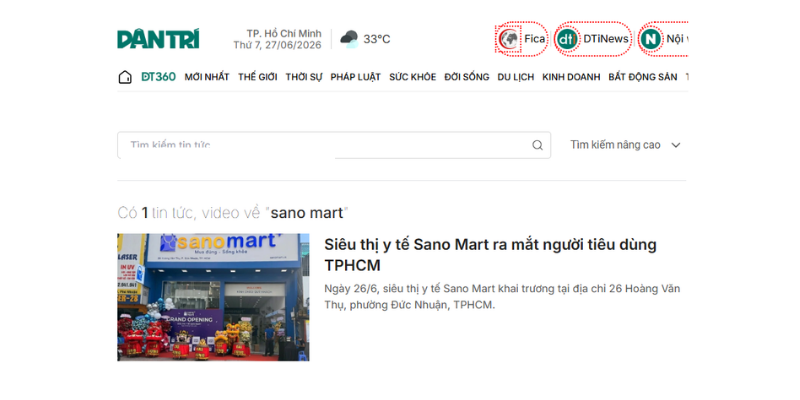The height and width of the screenshot is (400, 800).
Task: Click the date Thứ 7, 27/06/2026
Action: (x=278, y=45)
